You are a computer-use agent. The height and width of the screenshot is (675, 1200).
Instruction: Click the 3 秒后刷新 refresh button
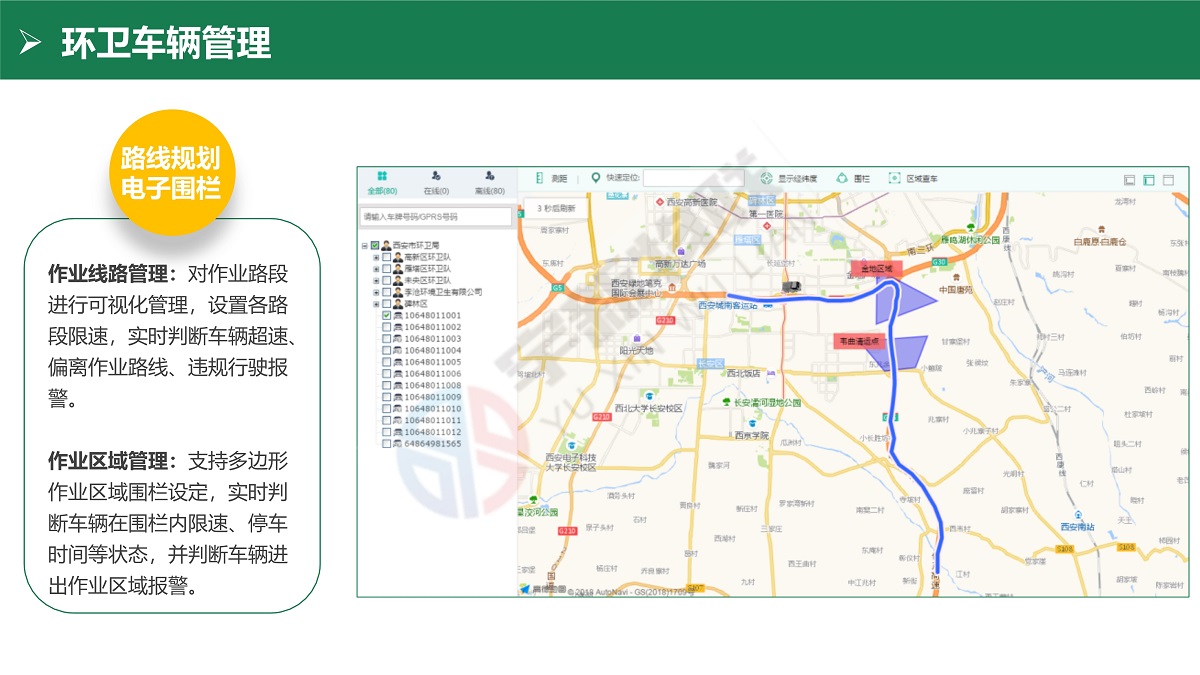pos(556,208)
